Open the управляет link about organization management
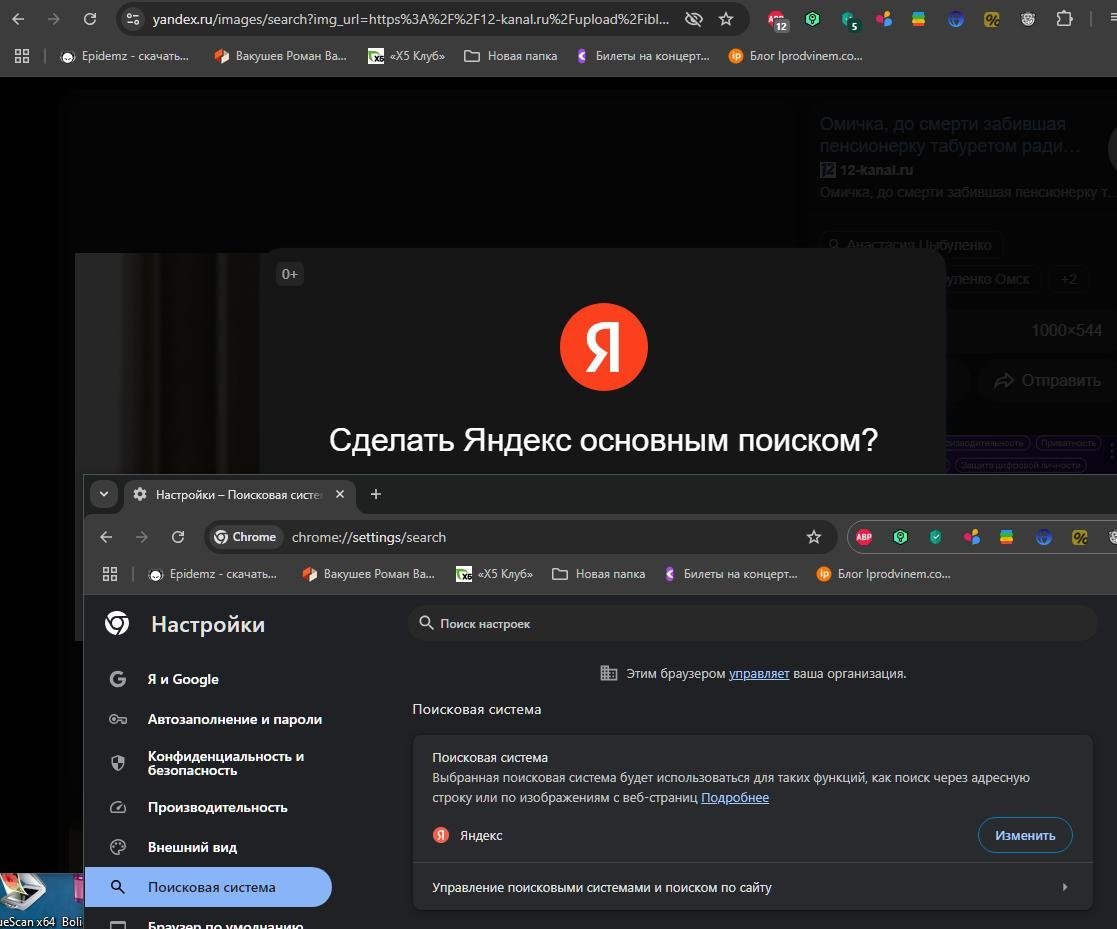This screenshot has width=1117, height=929. (x=759, y=673)
